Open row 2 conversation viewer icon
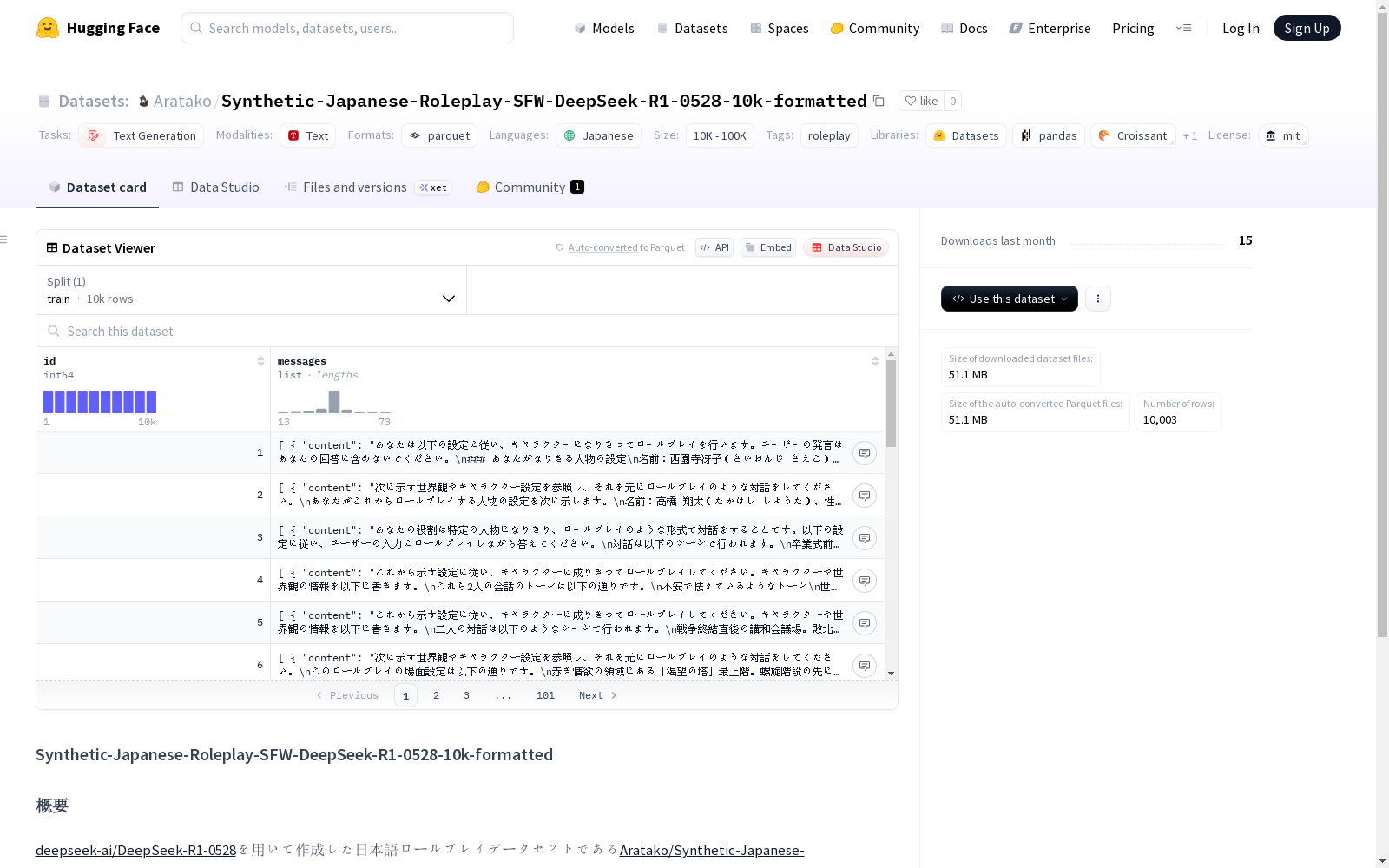The width and height of the screenshot is (1389, 868). click(x=865, y=496)
